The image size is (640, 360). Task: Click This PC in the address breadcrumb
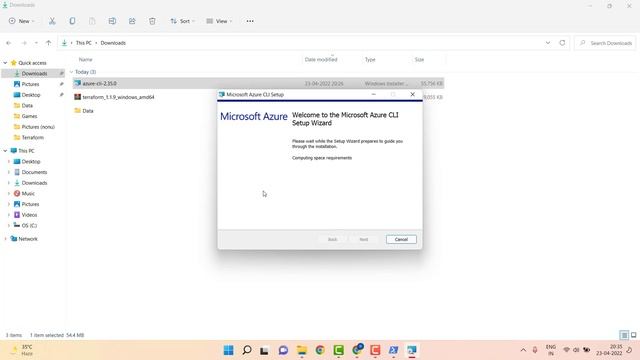pos(84,43)
